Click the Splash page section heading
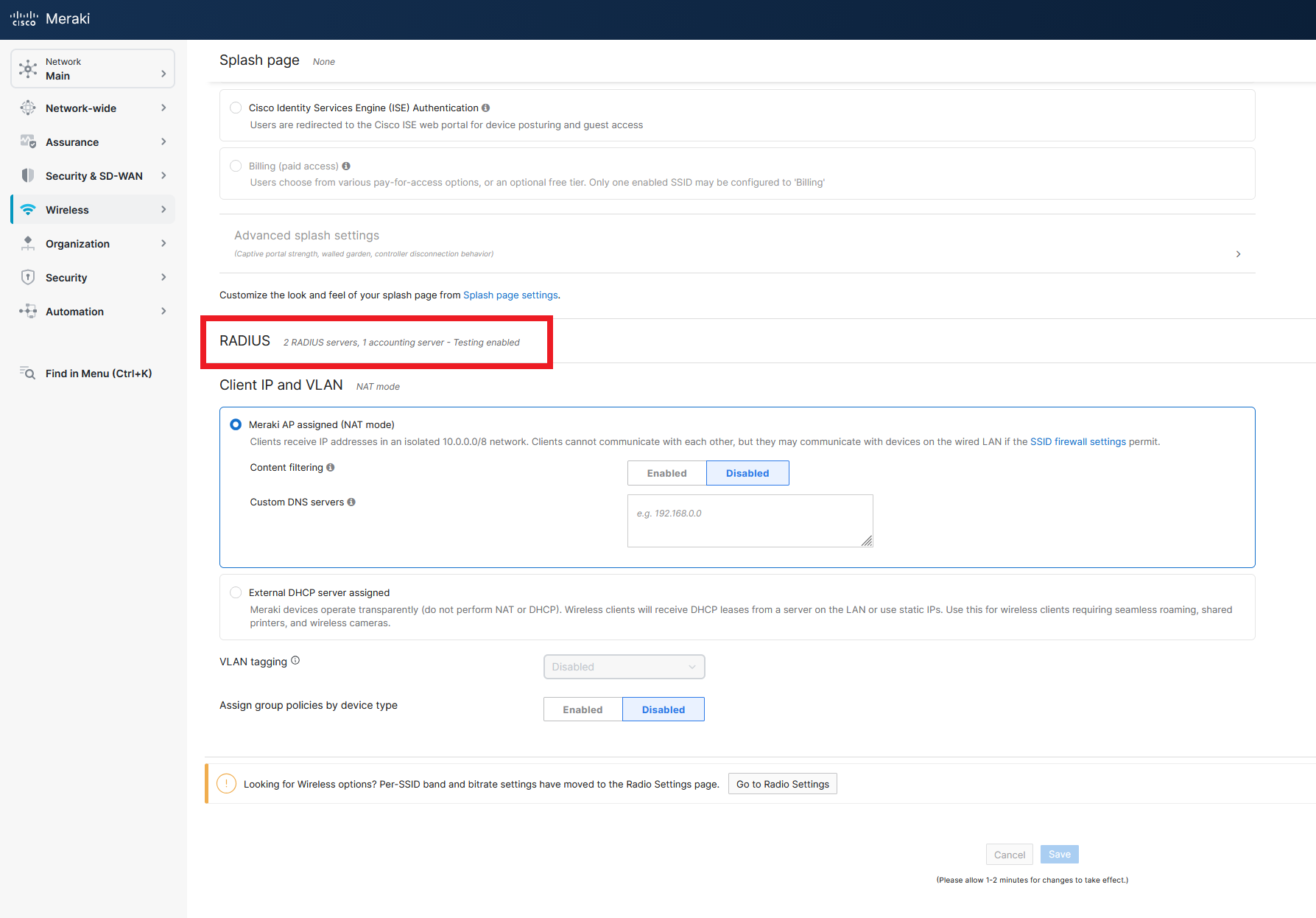The image size is (1316, 918). (x=259, y=60)
